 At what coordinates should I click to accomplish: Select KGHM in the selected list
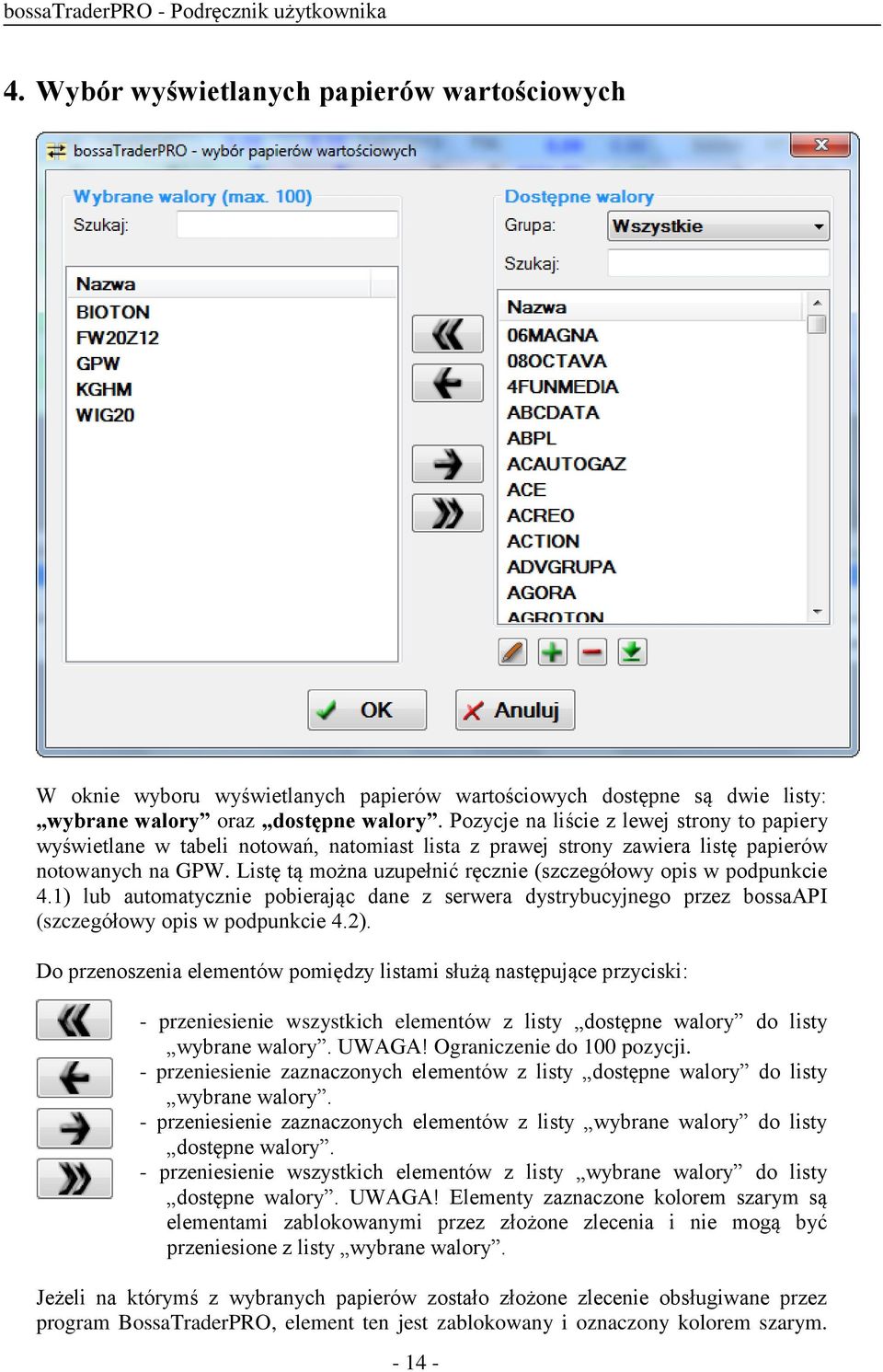tap(104, 389)
